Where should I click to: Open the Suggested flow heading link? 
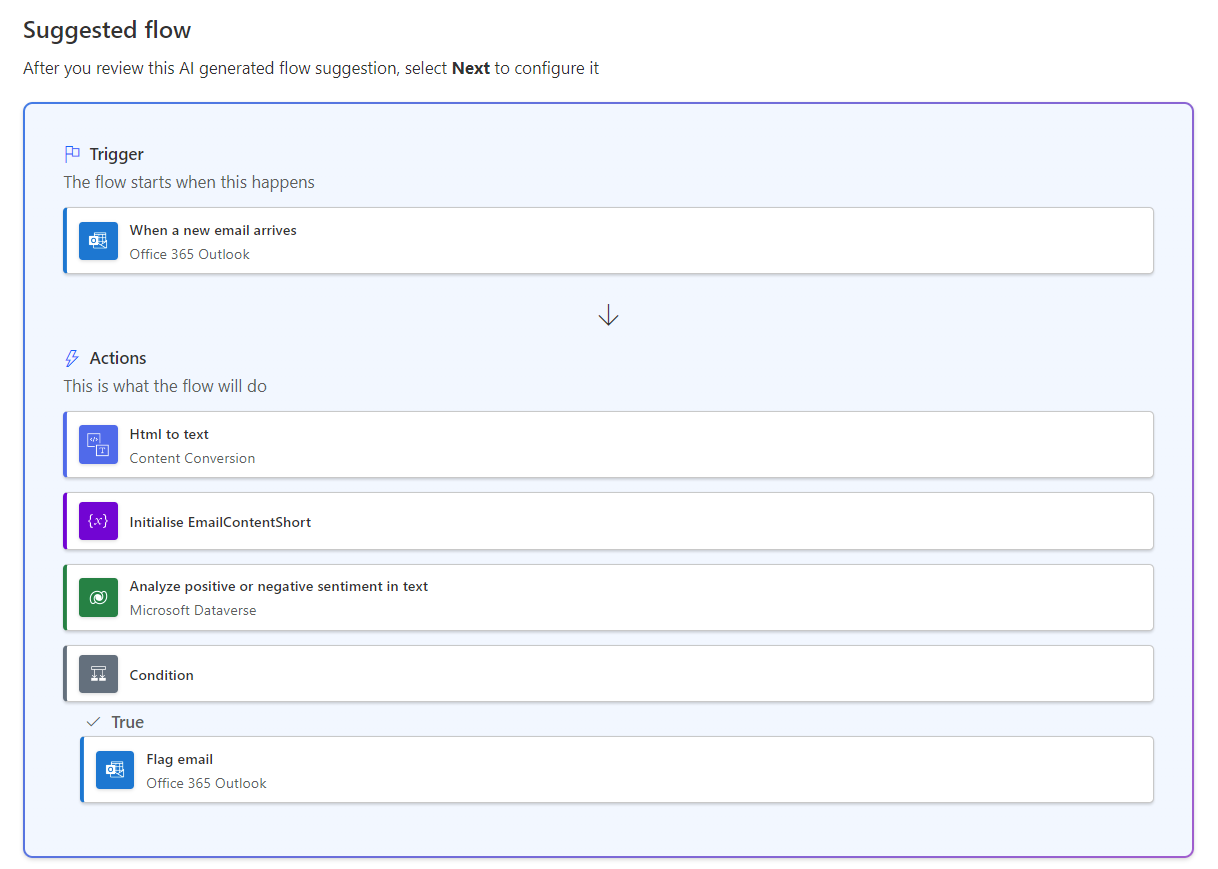pyautogui.click(x=107, y=30)
